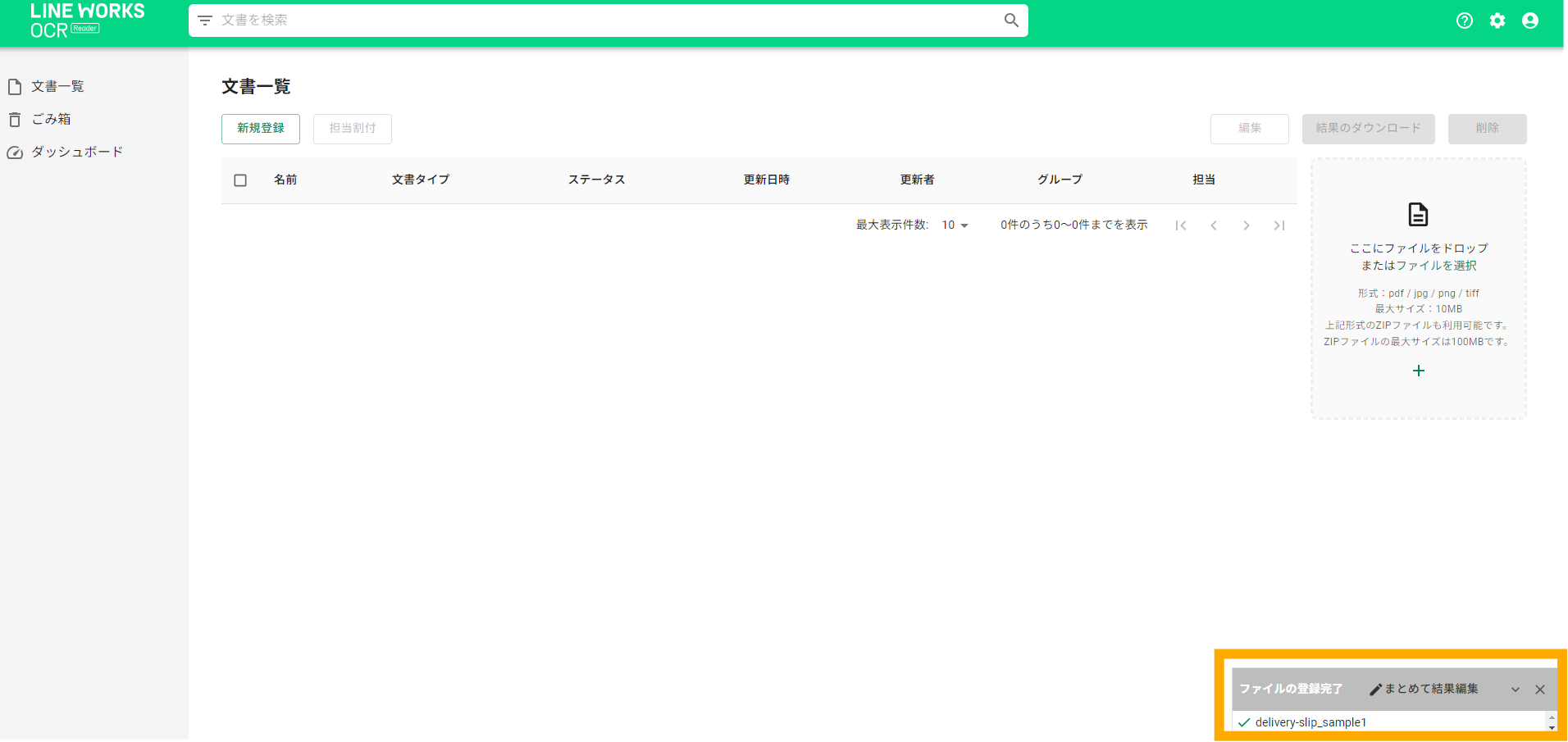The width and height of the screenshot is (1568, 742).
Task: Open the search filter options icon
Action: click(205, 20)
